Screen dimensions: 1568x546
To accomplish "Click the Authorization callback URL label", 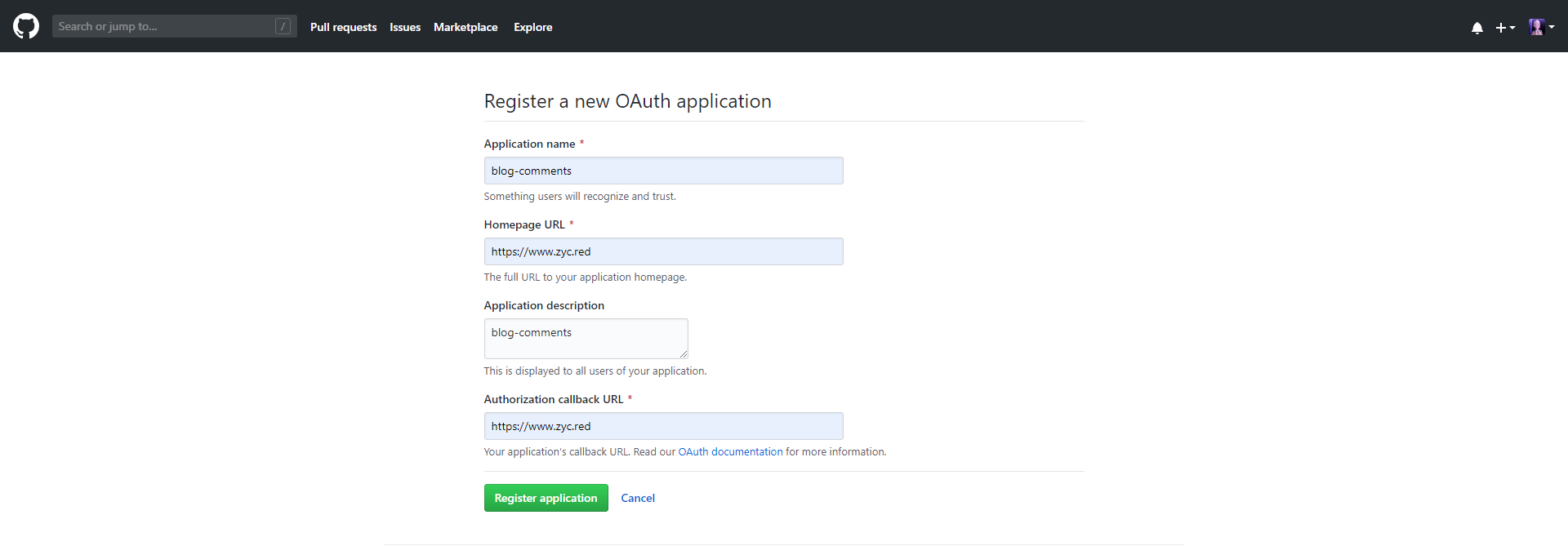I will point(553,399).
